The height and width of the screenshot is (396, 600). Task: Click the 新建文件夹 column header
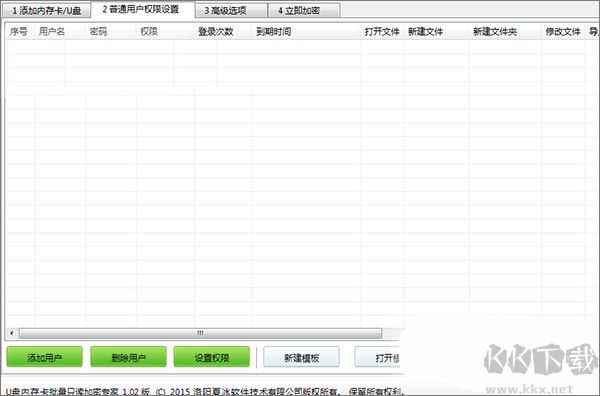click(505, 31)
